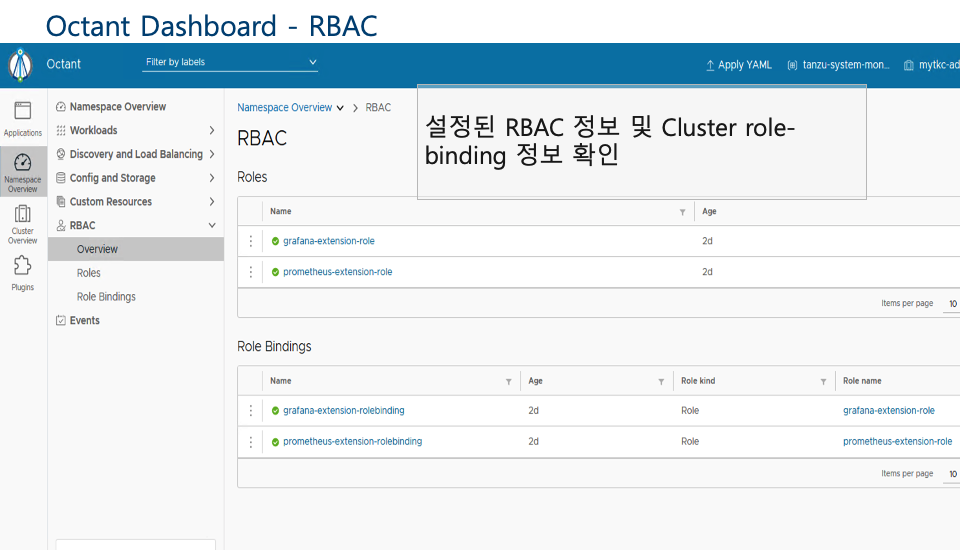Open Roles under RBAC
This screenshot has width=960, height=550.
[89, 273]
